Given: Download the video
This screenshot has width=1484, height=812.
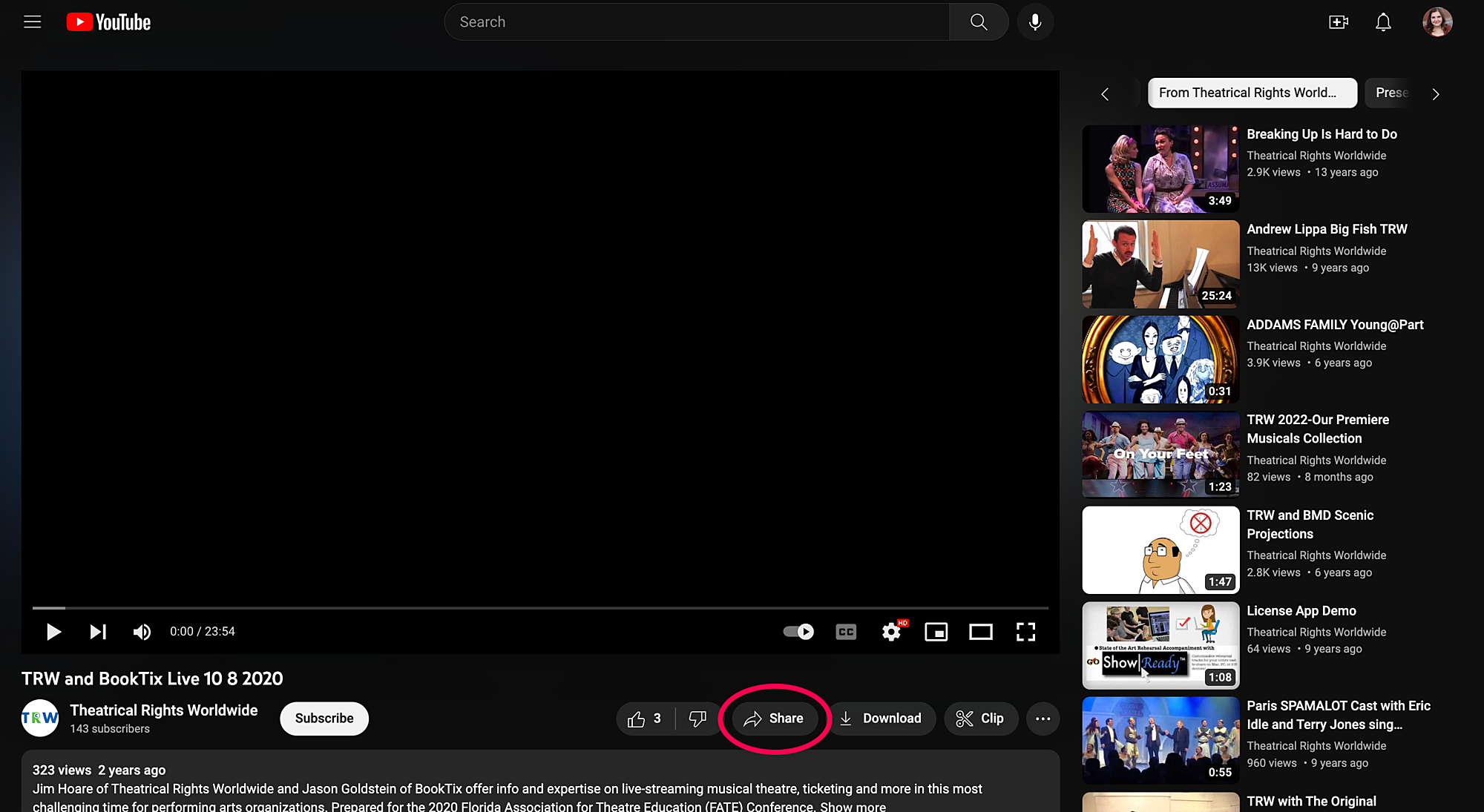Looking at the screenshot, I should tap(881, 719).
